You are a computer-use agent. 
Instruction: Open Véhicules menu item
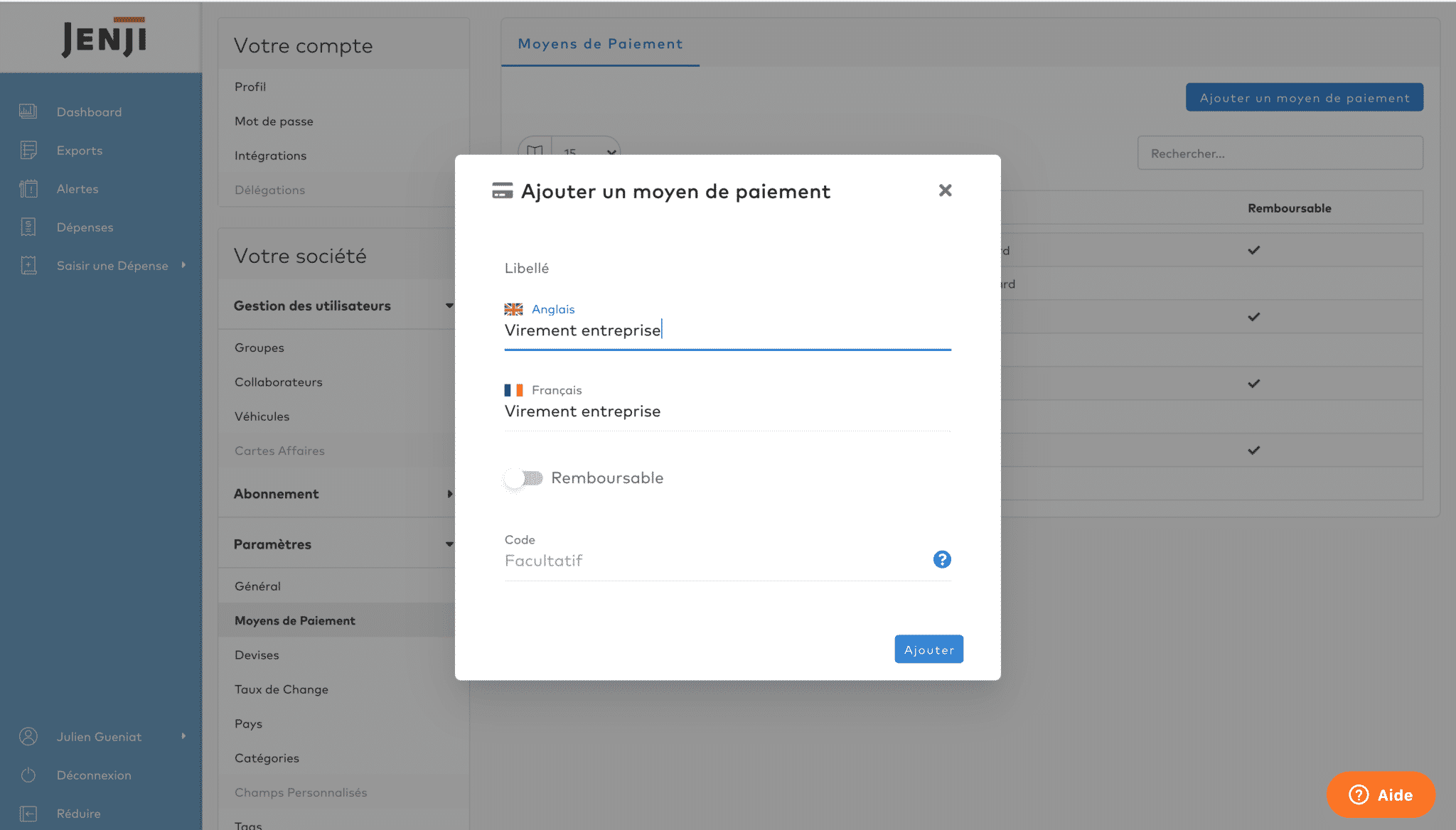pos(262,416)
